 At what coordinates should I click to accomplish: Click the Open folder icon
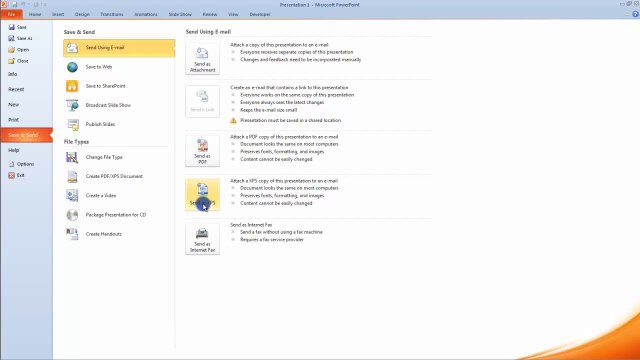click(x=11, y=49)
